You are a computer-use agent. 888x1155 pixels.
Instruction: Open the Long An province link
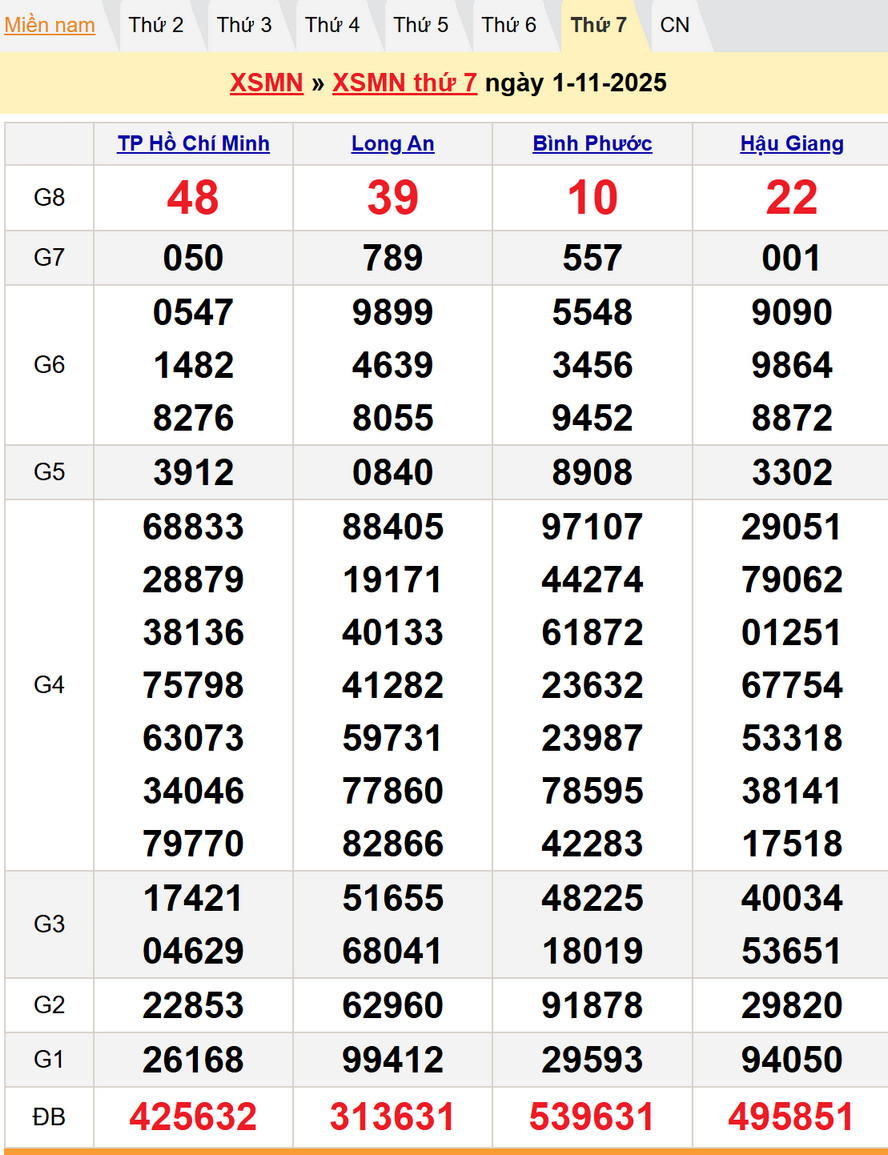click(393, 143)
